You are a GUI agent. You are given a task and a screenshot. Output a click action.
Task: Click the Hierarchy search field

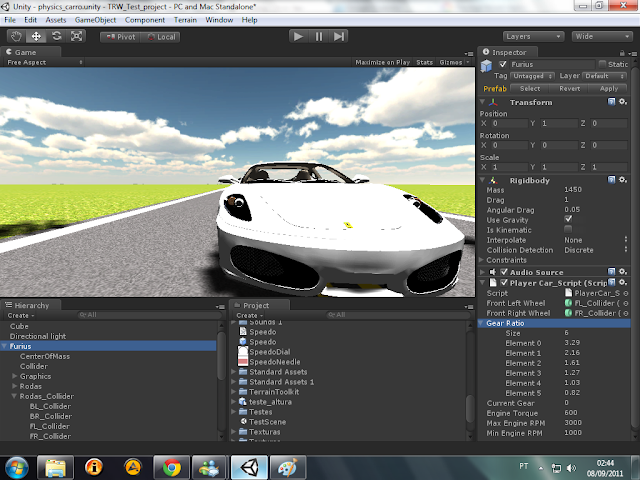[x=149, y=315]
